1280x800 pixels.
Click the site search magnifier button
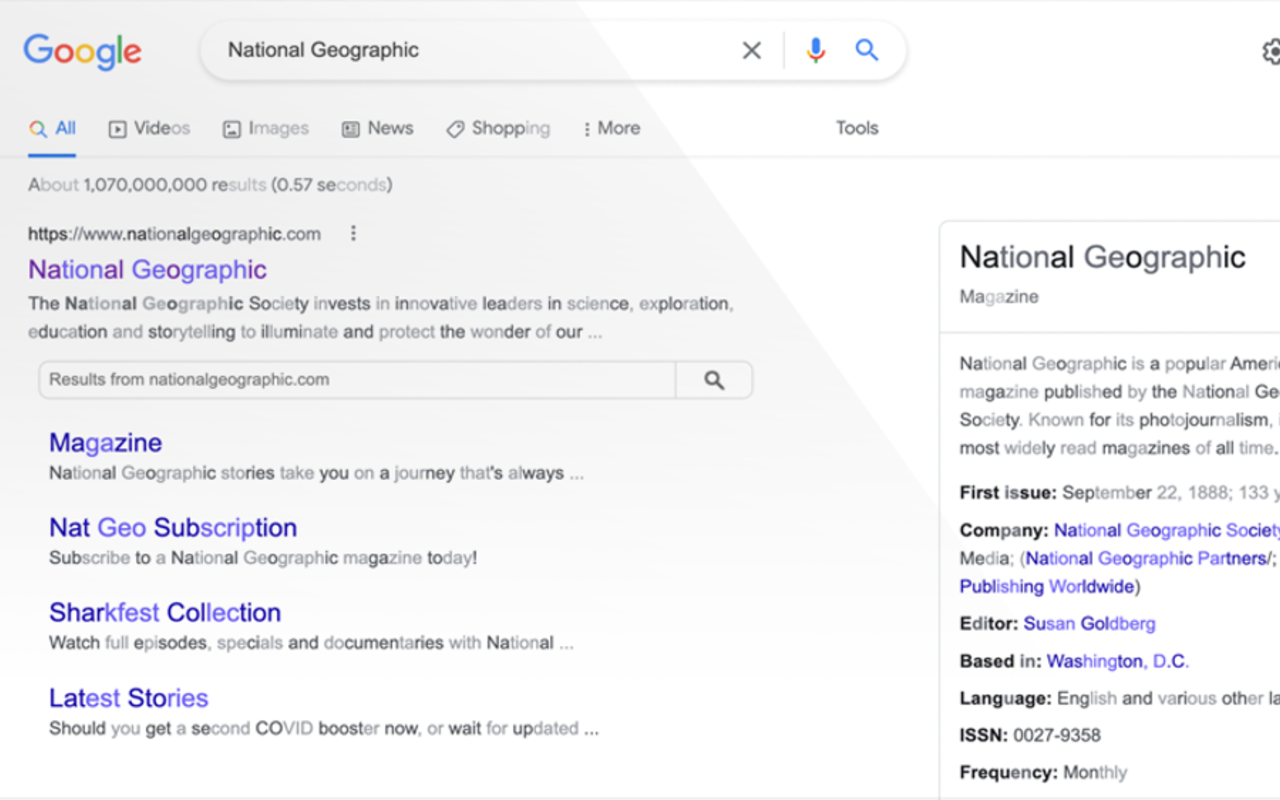tap(714, 380)
